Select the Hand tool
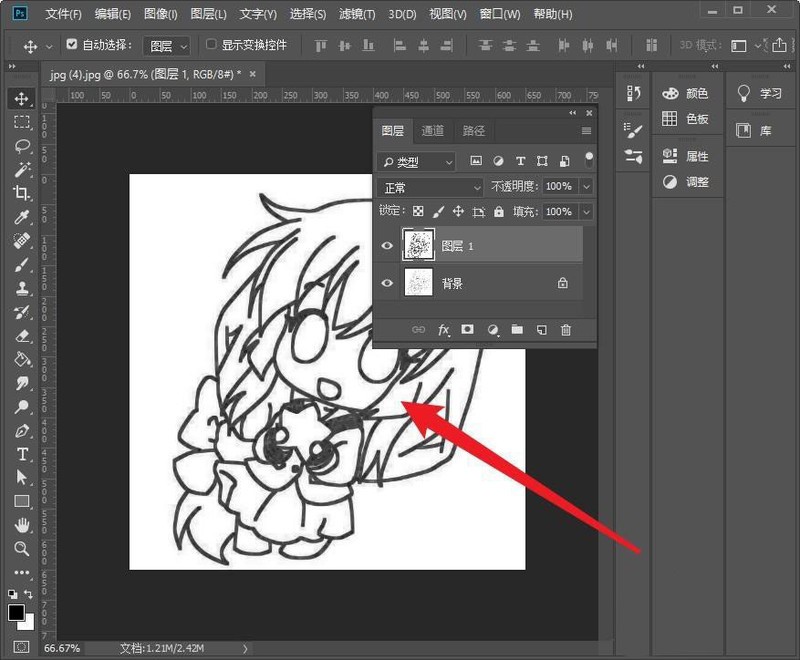 tap(22, 525)
